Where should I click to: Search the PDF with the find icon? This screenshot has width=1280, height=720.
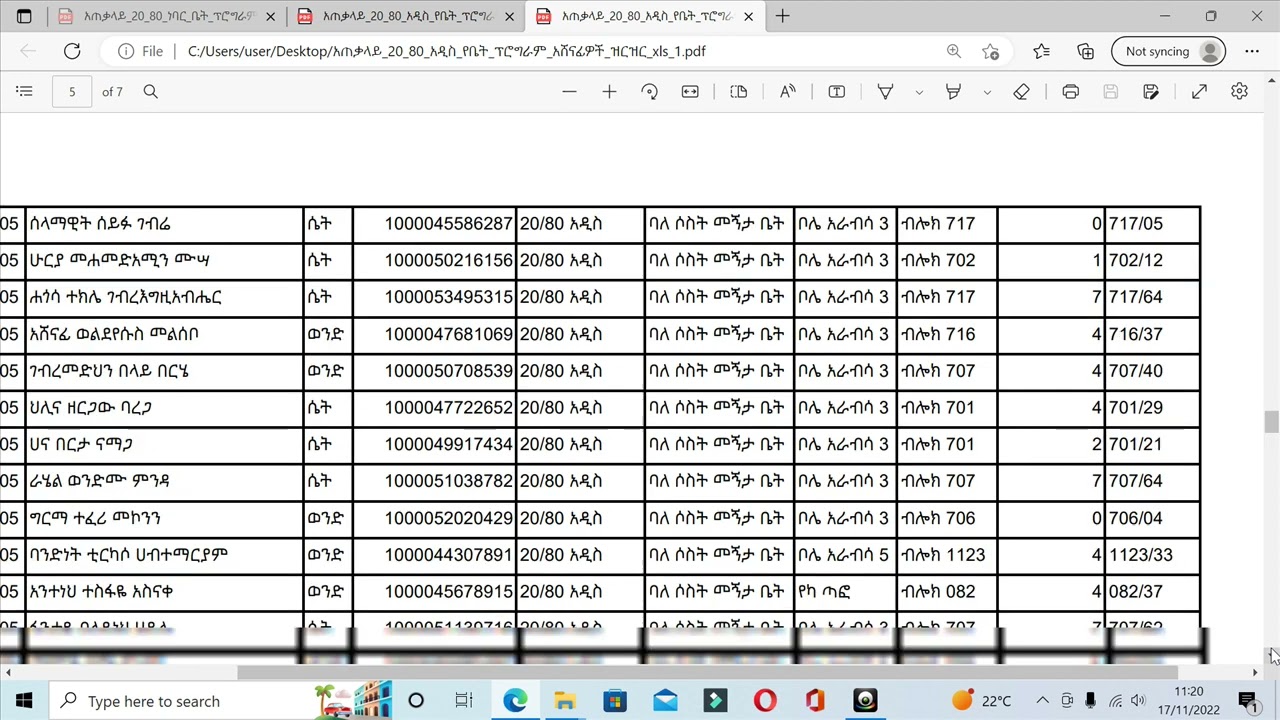(150, 92)
